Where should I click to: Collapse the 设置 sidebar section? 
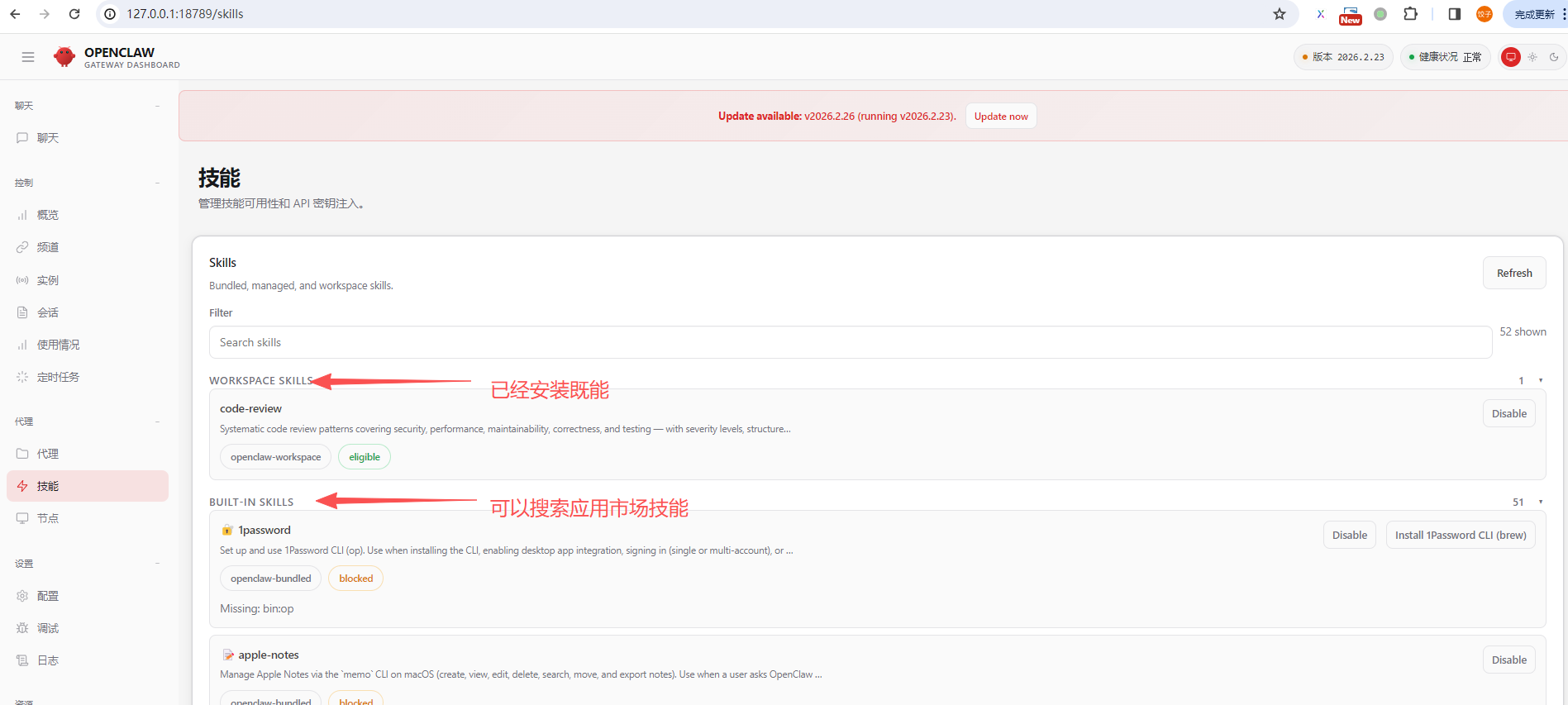pyautogui.click(x=157, y=564)
